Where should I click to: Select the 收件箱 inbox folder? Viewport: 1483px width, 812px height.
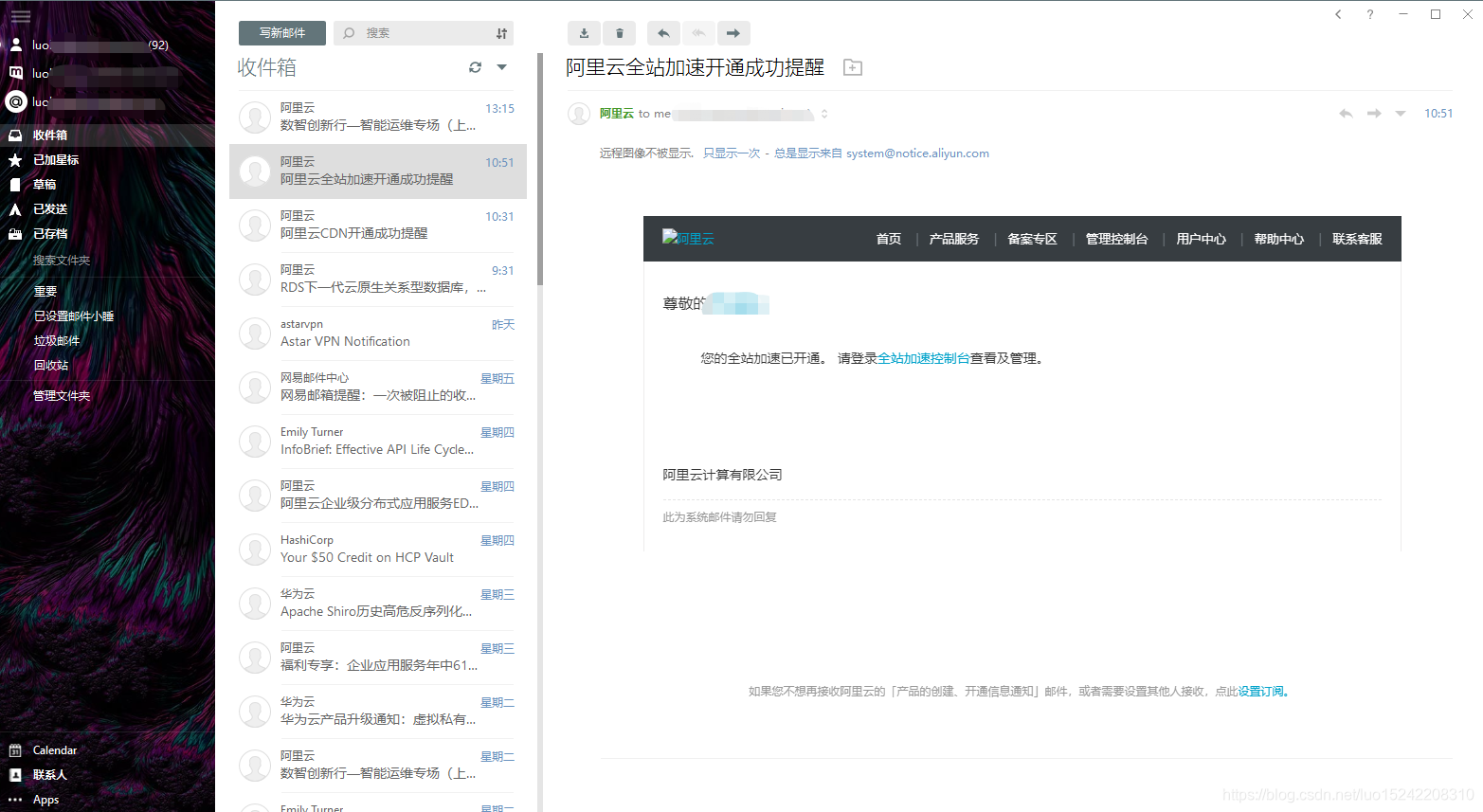(x=107, y=135)
